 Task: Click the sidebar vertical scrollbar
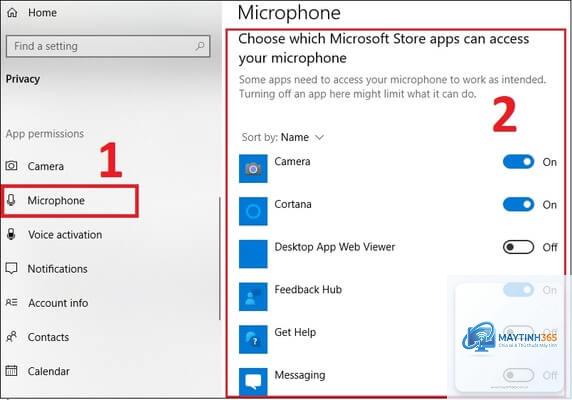(220, 259)
